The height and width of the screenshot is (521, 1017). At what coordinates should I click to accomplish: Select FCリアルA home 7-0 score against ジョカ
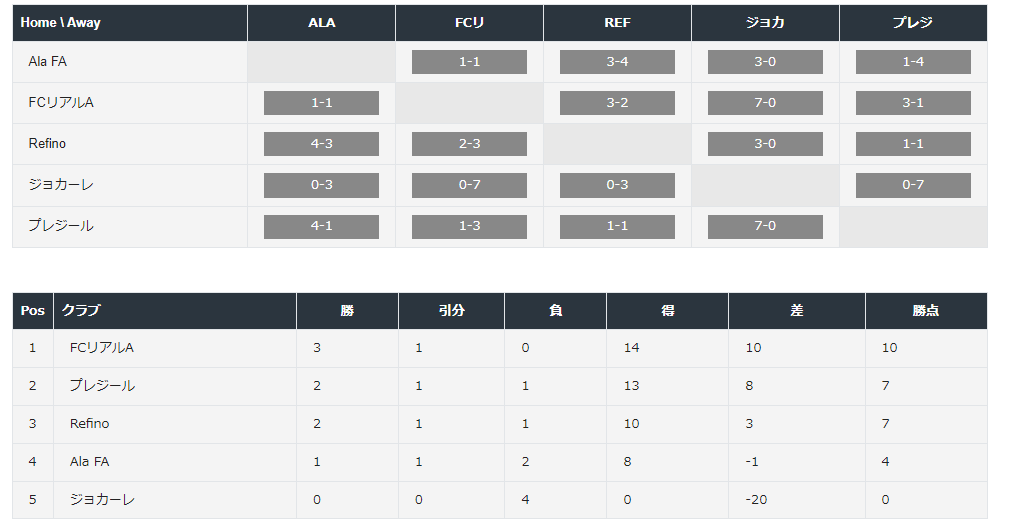click(765, 103)
